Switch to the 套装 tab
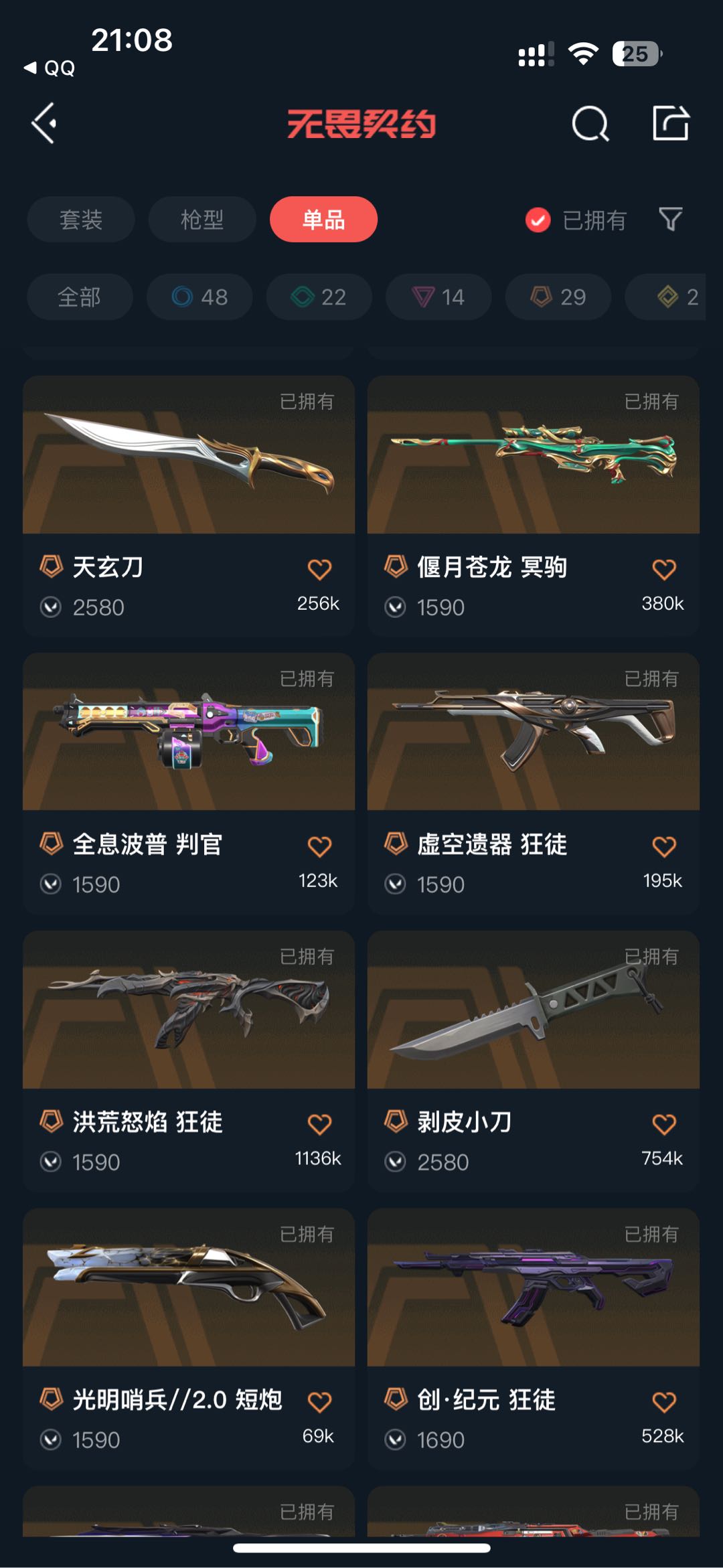Viewport: 723px width, 1568px height. (81, 219)
